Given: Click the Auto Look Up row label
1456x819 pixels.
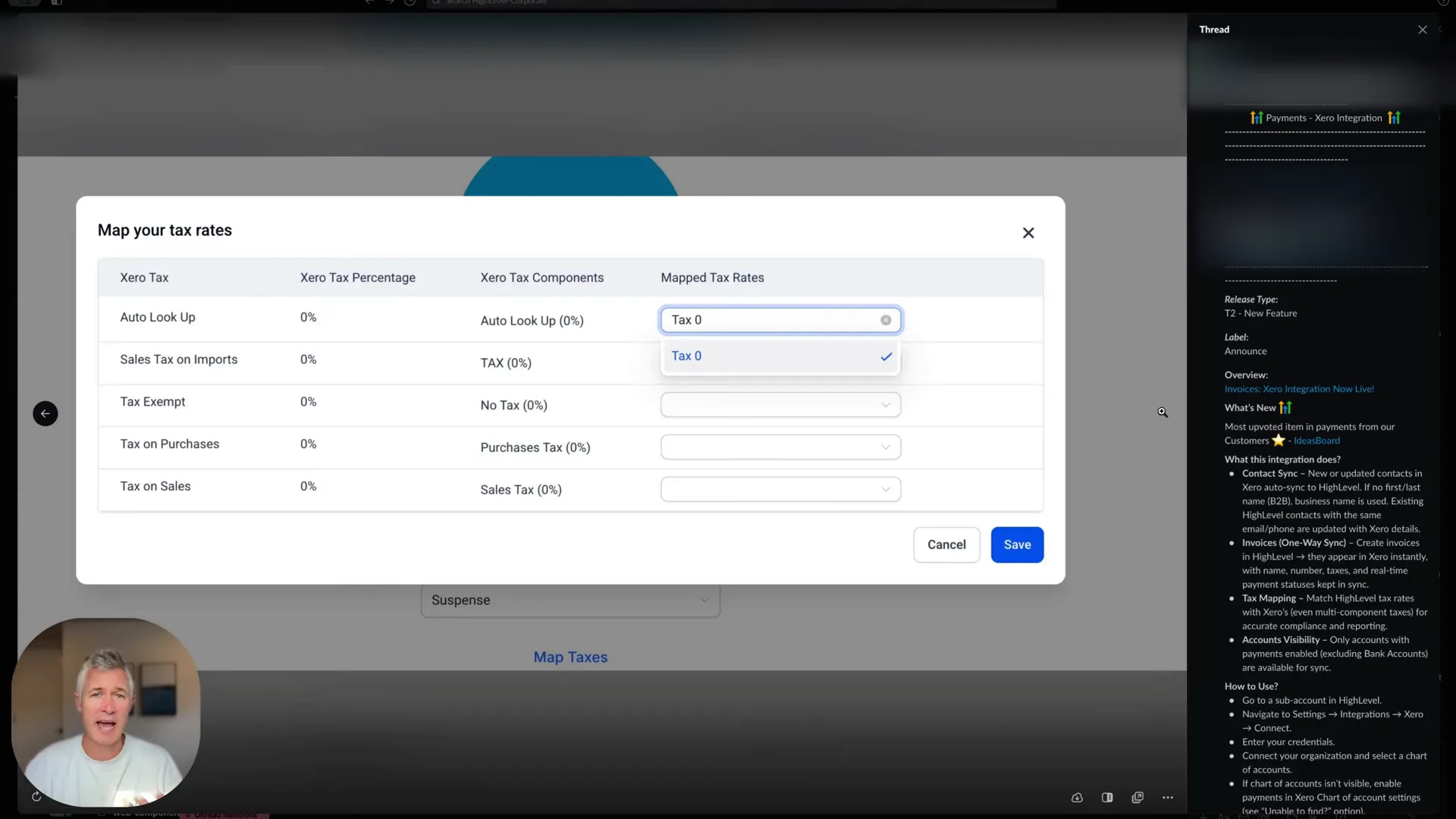Looking at the screenshot, I should (158, 317).
